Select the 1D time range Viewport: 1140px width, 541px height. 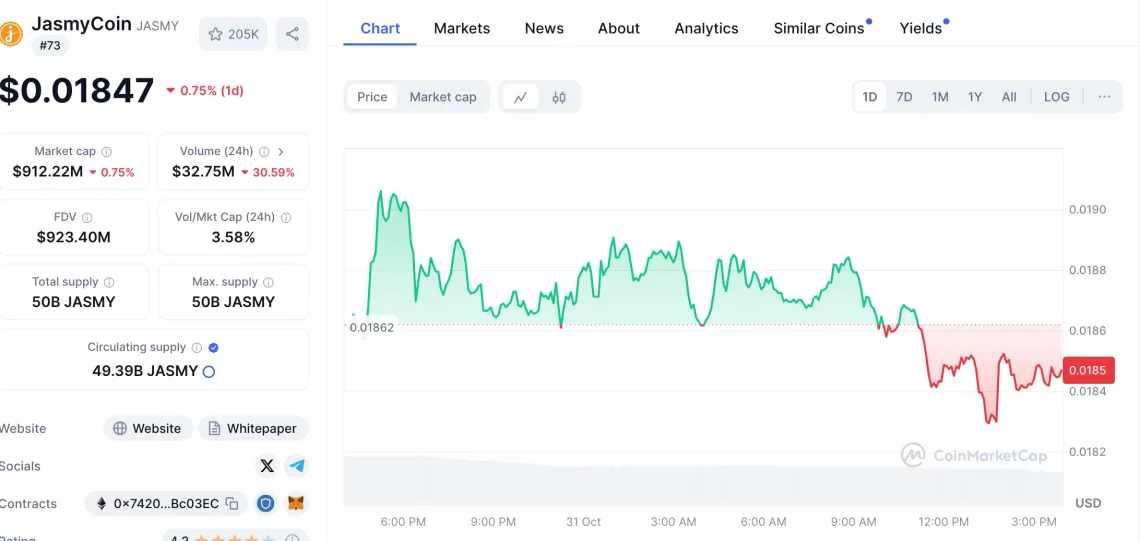point(870,97)
